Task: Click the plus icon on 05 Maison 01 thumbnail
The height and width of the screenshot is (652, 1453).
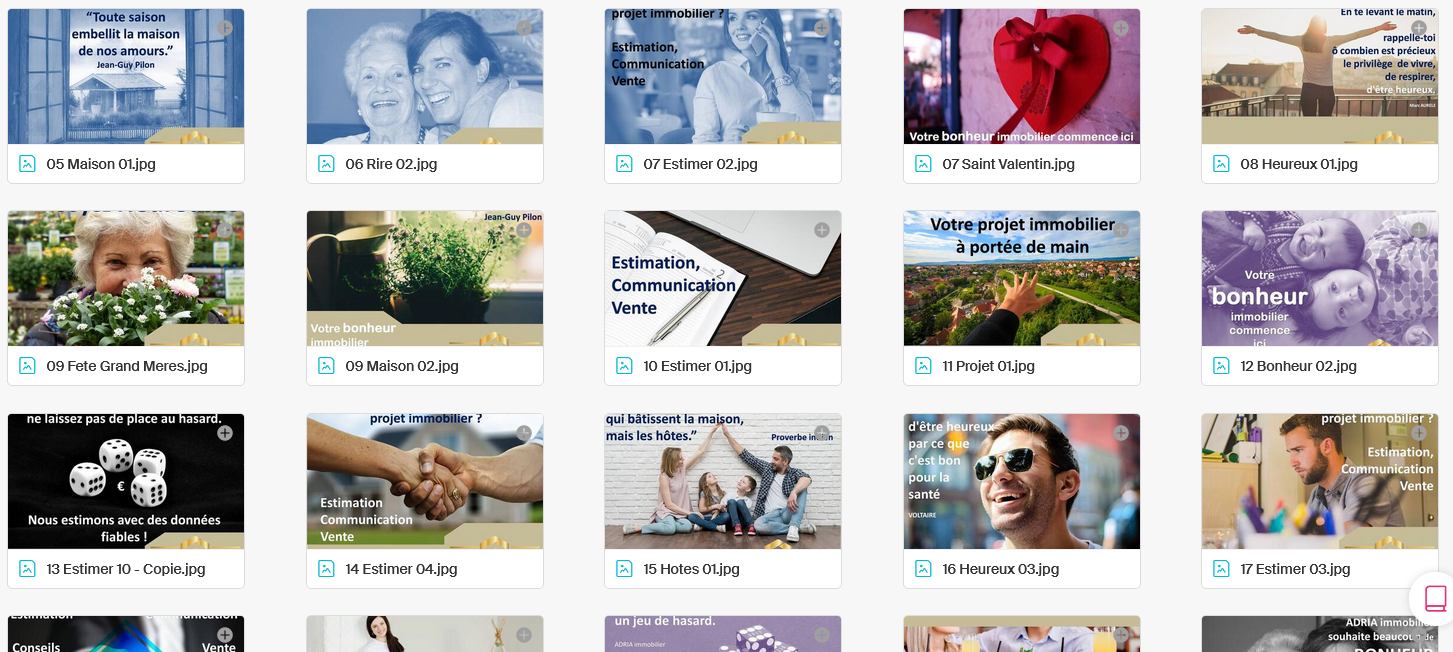Action: 225,28
